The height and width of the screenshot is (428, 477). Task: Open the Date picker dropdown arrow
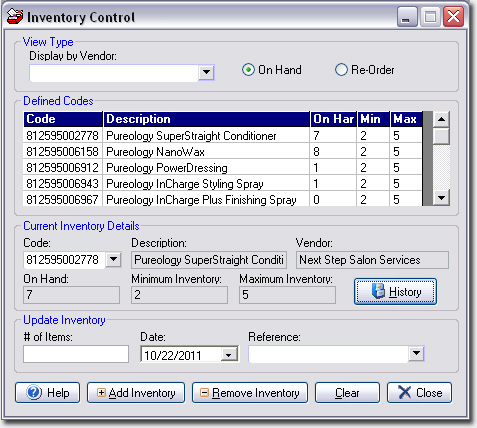pos(229,355)
